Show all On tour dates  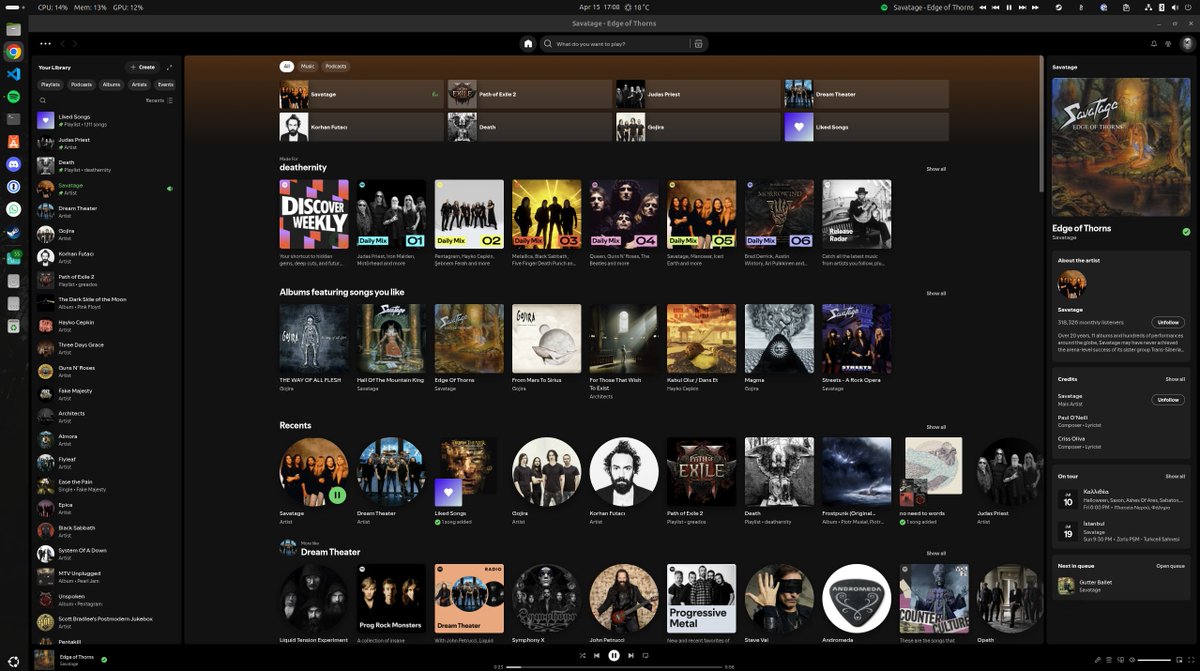click(1175, 476)
